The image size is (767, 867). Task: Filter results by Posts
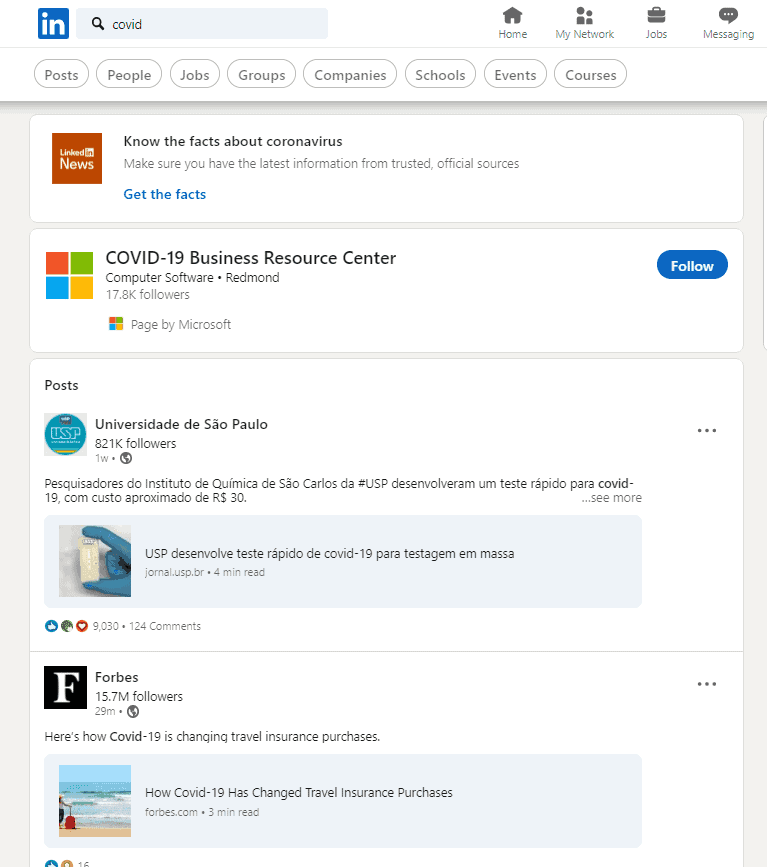pyautogui.click(x=61, y=74)
